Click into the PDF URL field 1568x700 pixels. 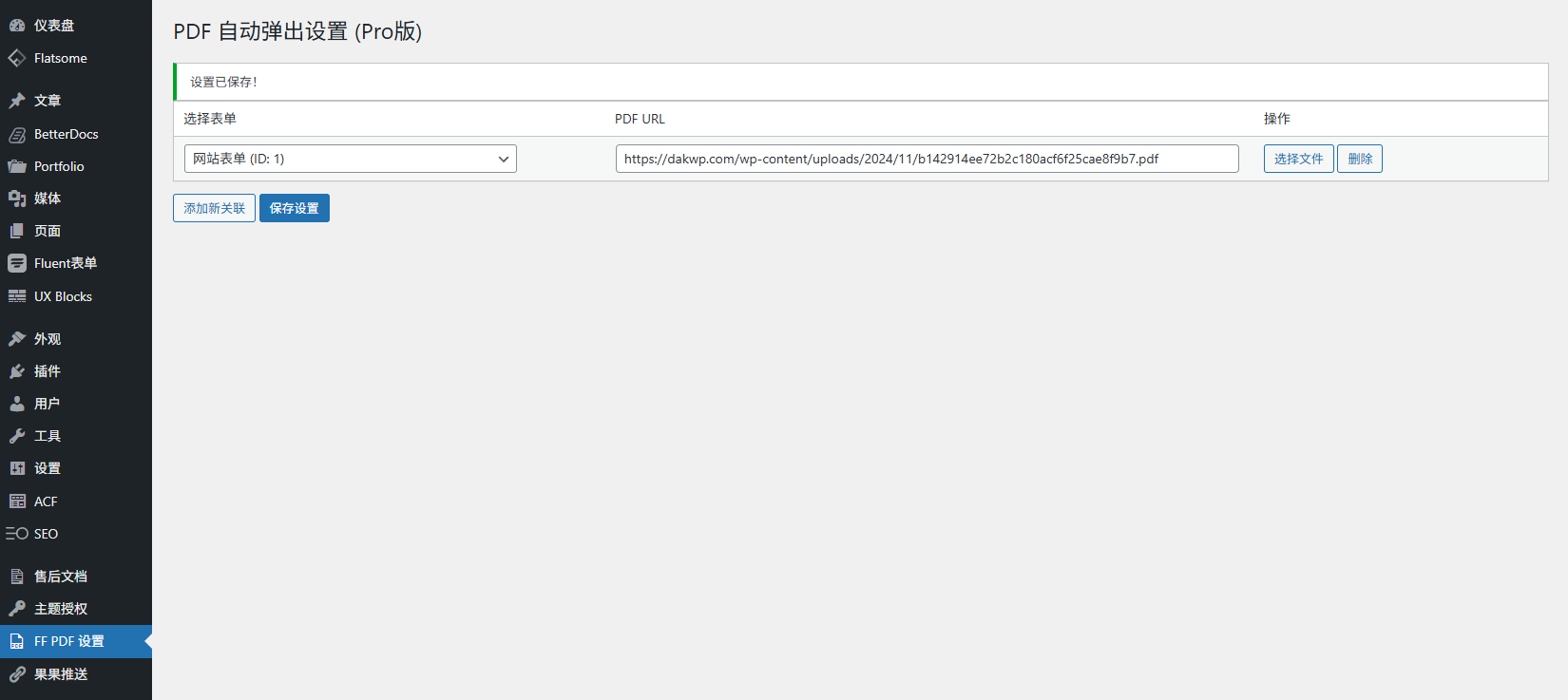tap(927, 159)
